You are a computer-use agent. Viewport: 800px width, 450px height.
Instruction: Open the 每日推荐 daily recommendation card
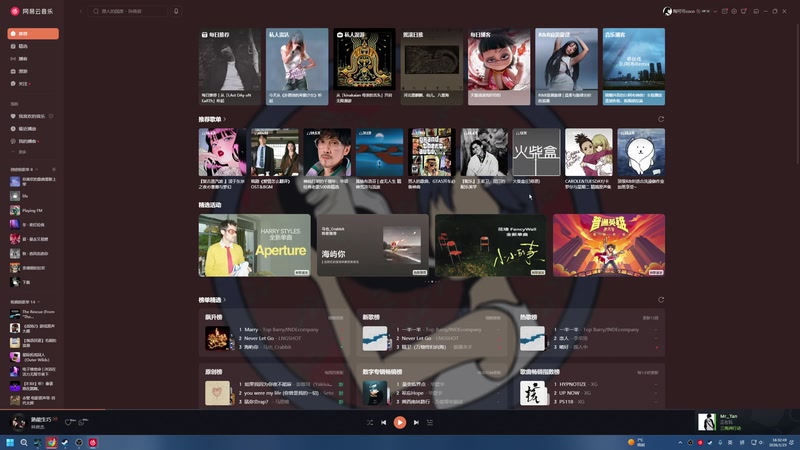pyautogui.click(x=230, y=67)
